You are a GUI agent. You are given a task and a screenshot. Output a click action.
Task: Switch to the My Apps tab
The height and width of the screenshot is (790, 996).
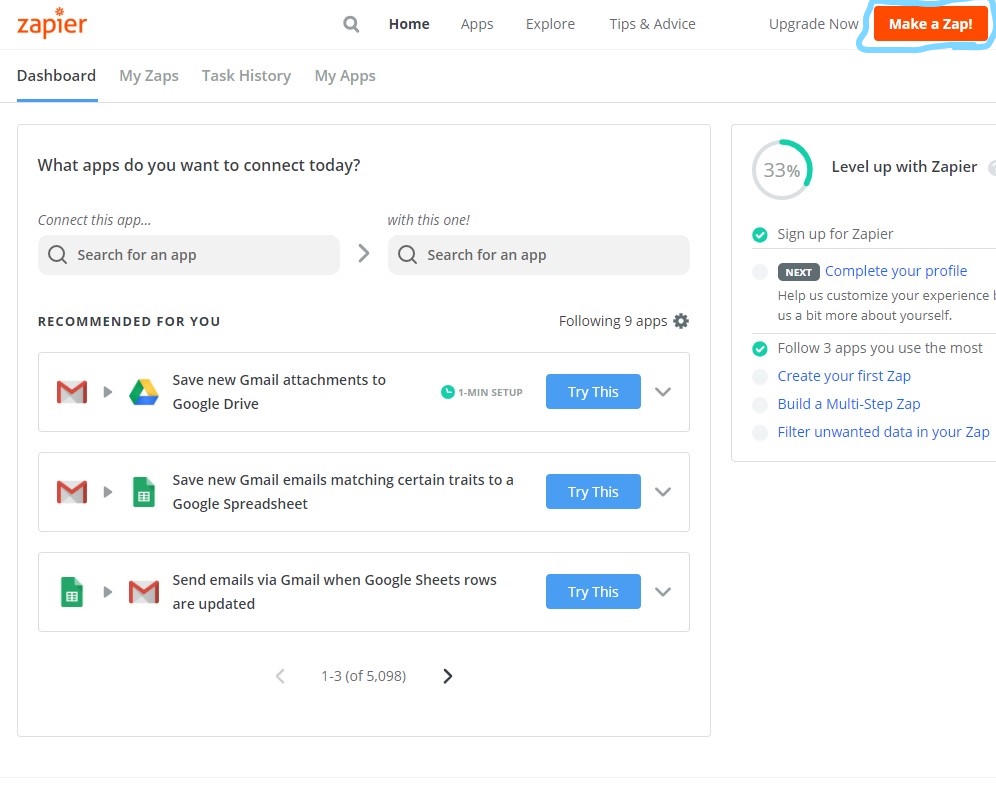tap(345, 76)
